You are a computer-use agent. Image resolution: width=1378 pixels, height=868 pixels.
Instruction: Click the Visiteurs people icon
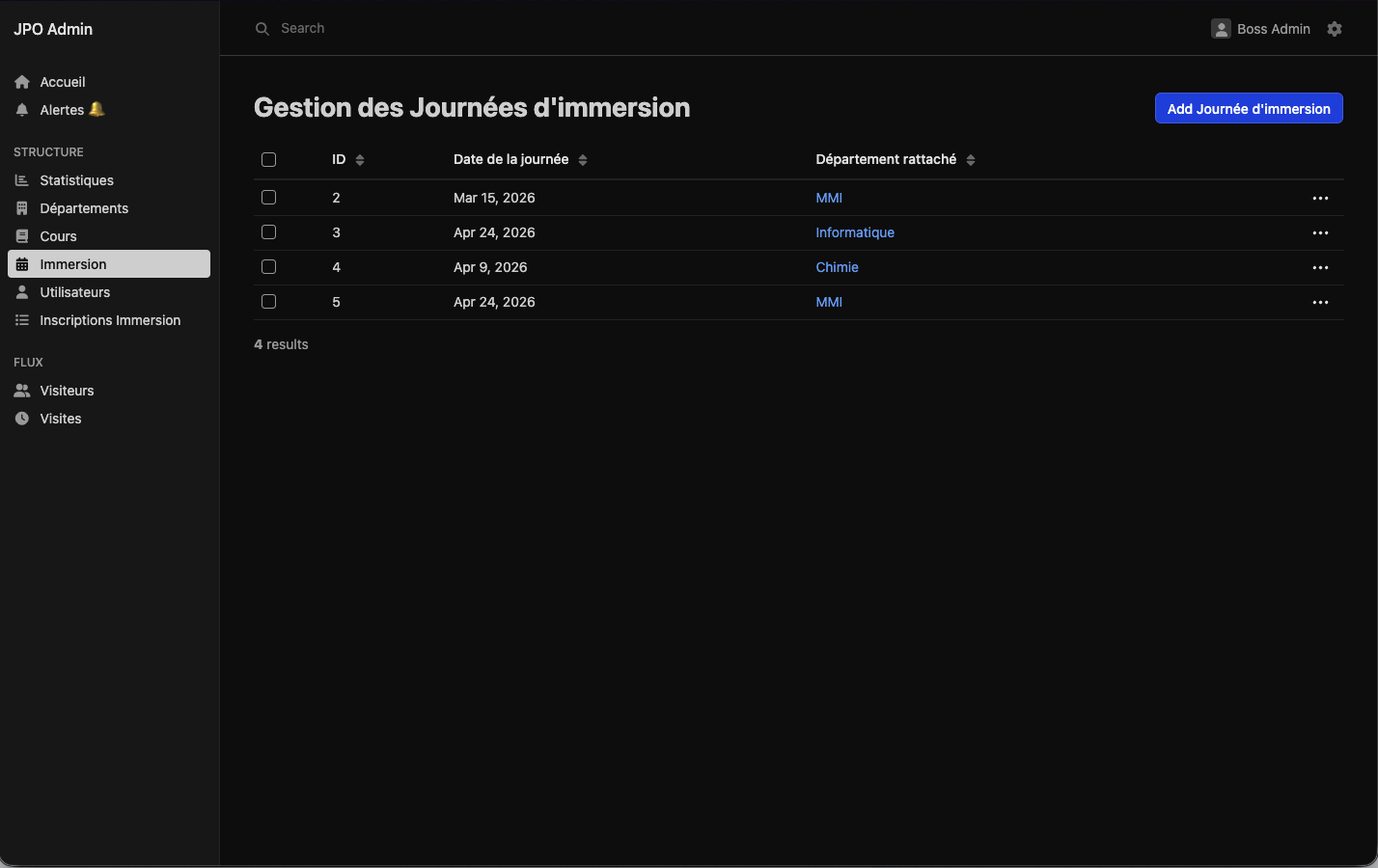coord(22,391)
